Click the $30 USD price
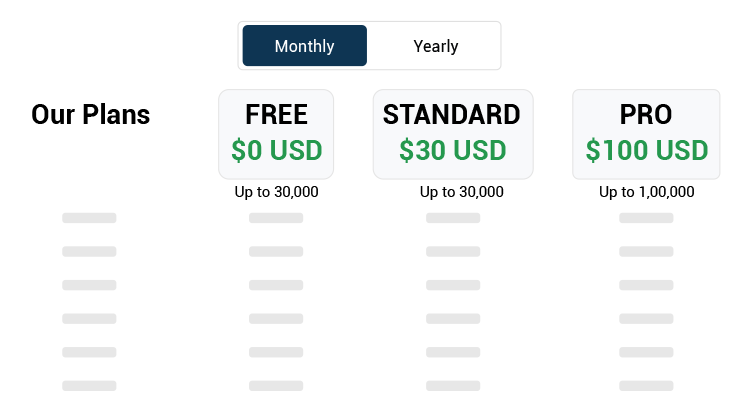This screenshot has height=415, width=739. [452, 150]
